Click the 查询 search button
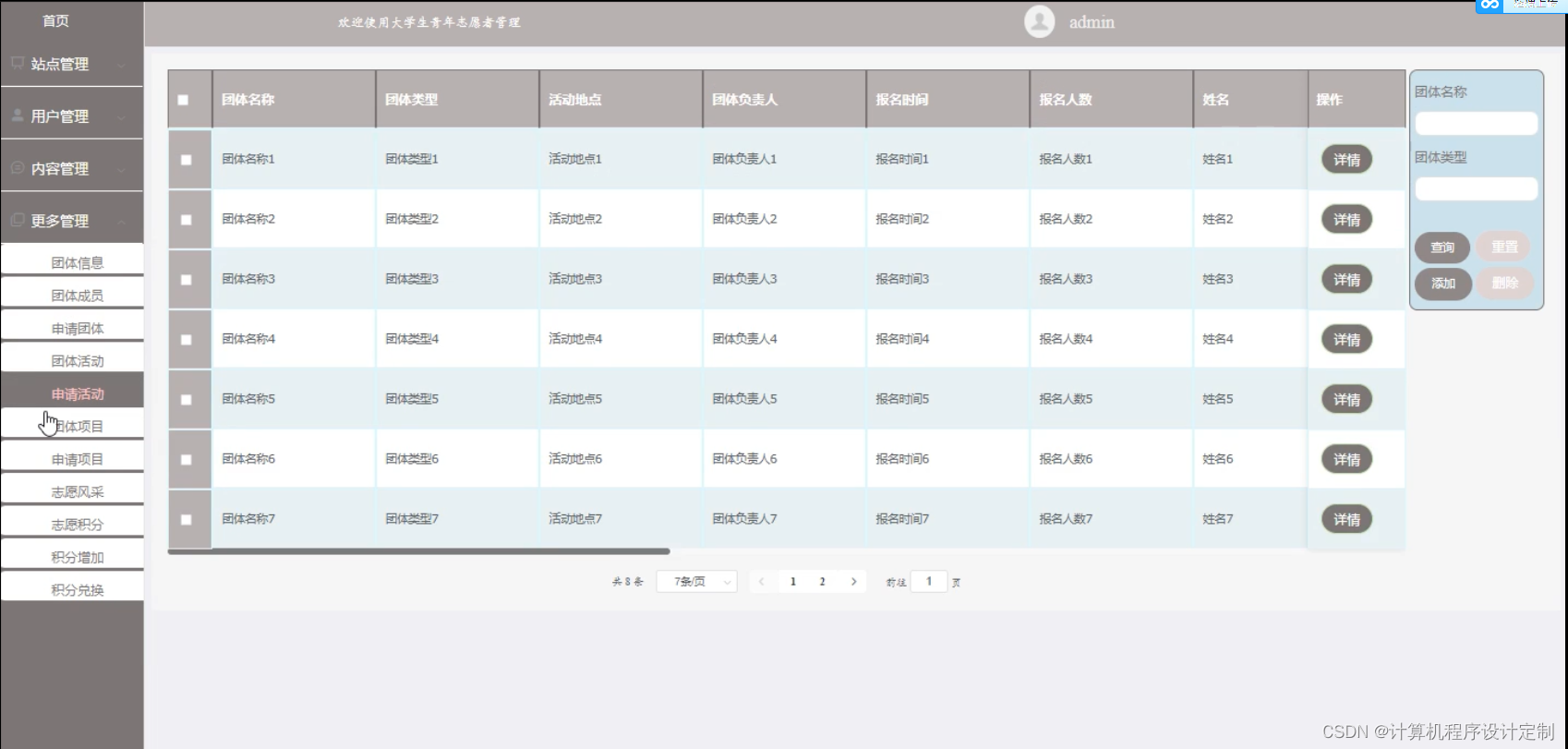This screenshot has width=1568, height=749. [1442, 248]
